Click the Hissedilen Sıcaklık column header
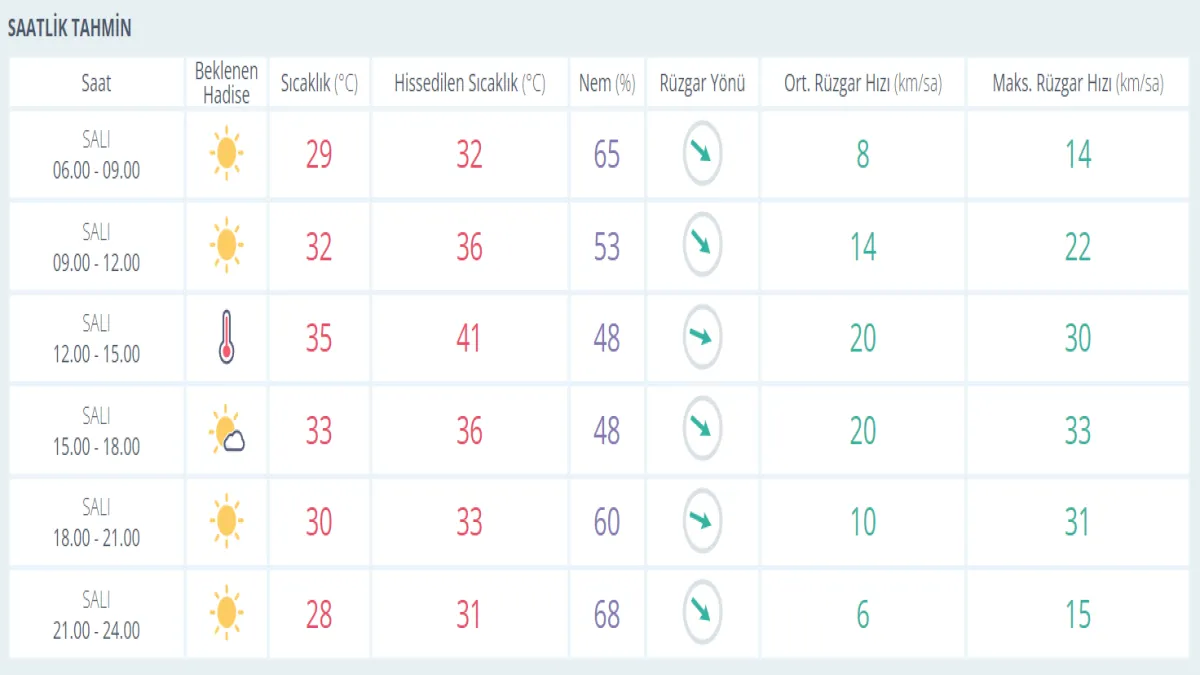Viewport: 1200px width, 675px height. coord(469,83)
